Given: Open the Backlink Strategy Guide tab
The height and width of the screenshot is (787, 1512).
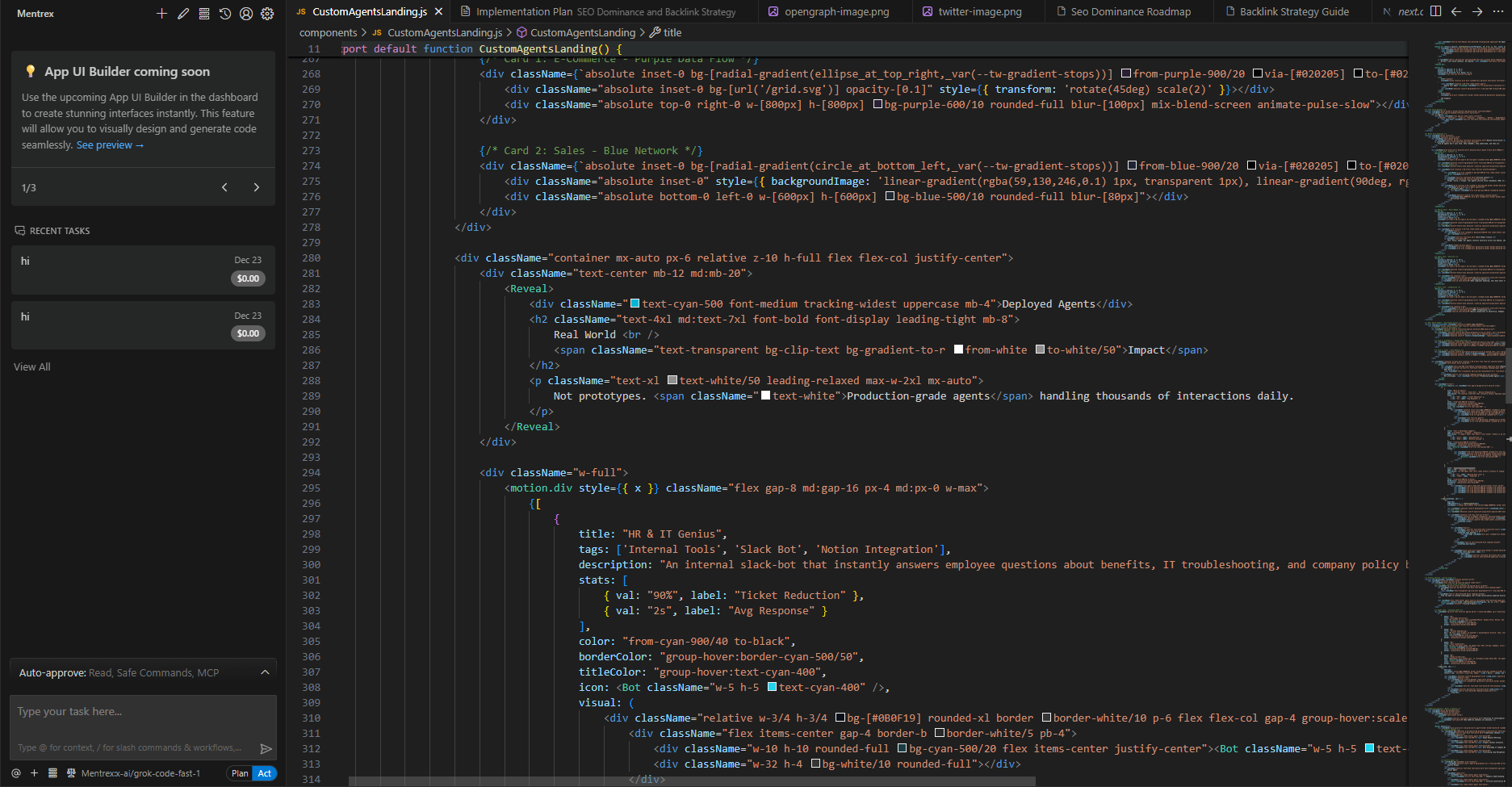Looking at the screenshot, I should (x=1293, y=11).
